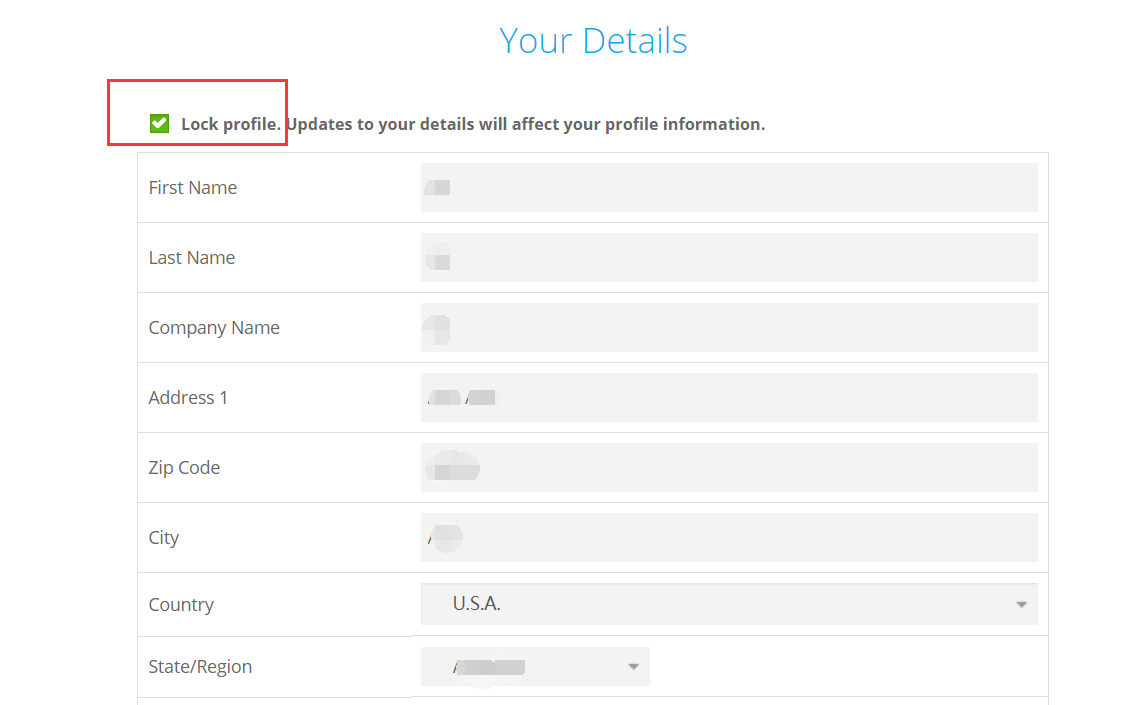
Task: Click the City label text
Action: [164, 538]
